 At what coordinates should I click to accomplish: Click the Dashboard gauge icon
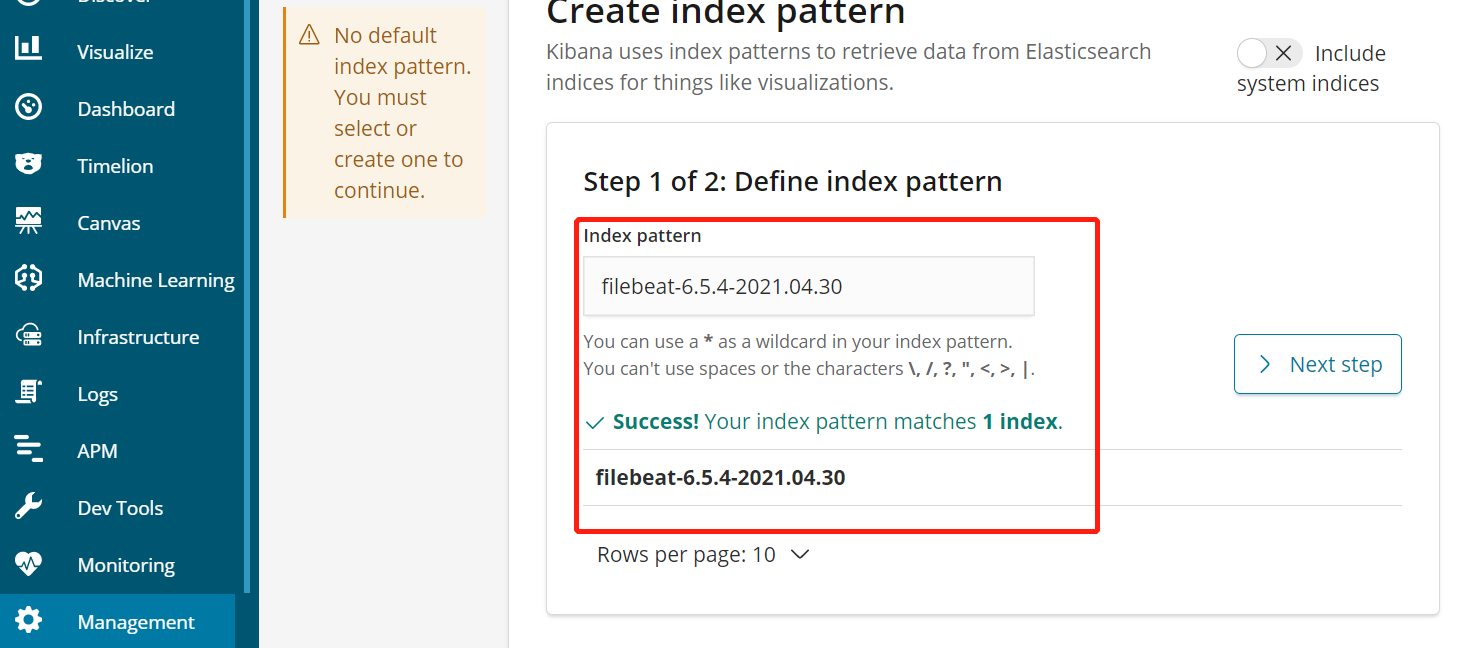[x=28, y=106]
